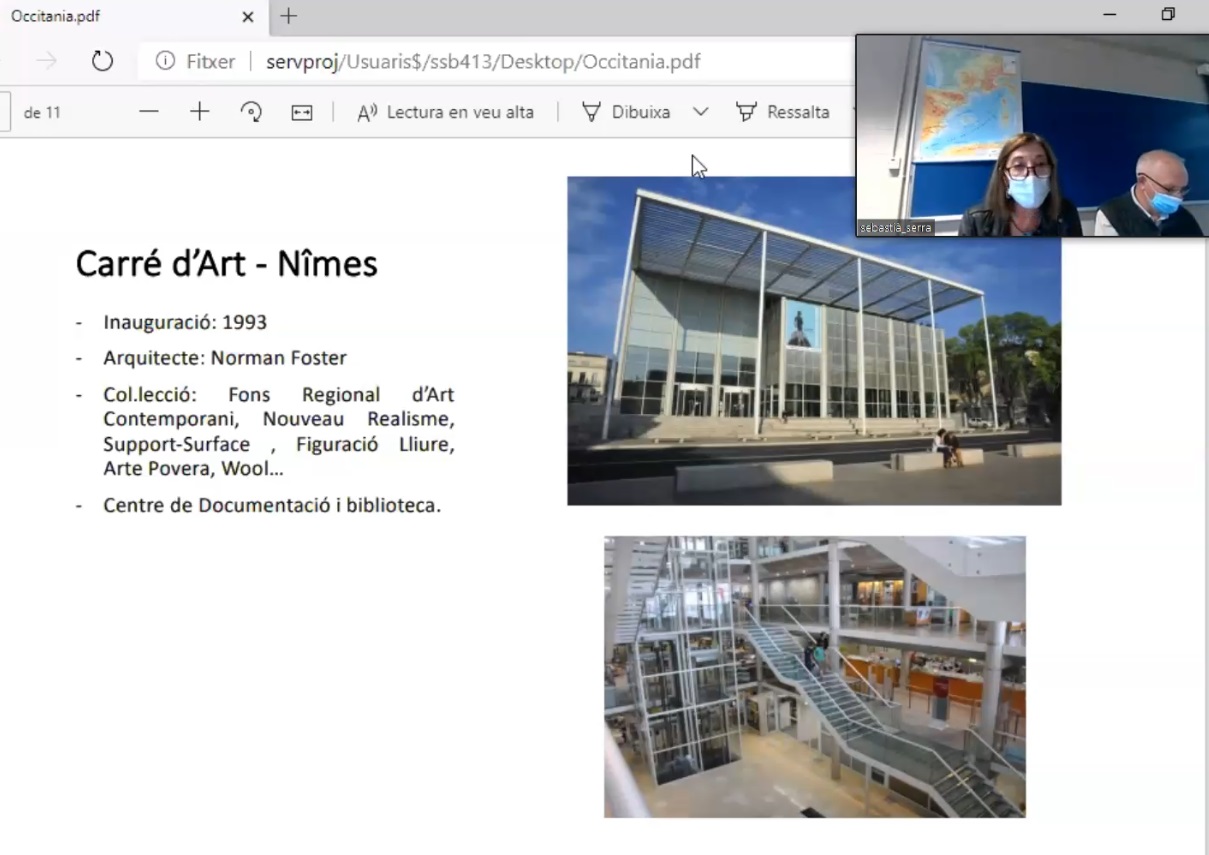Click the page count text 'de 11'
Image resolution: width=1209 pixels, height=855 pixels.
tap(42, 112)
